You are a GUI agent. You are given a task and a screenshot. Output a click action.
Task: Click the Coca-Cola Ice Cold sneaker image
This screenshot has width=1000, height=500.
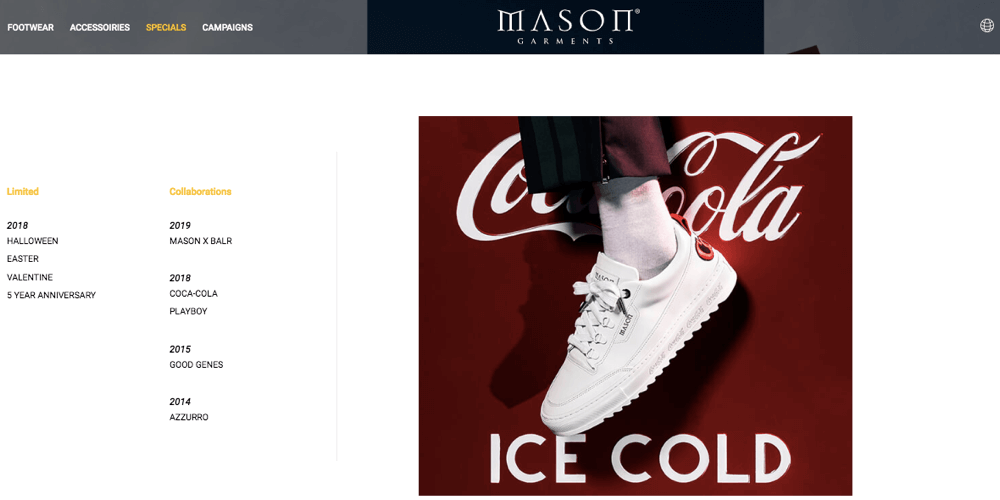coord(635,305)
